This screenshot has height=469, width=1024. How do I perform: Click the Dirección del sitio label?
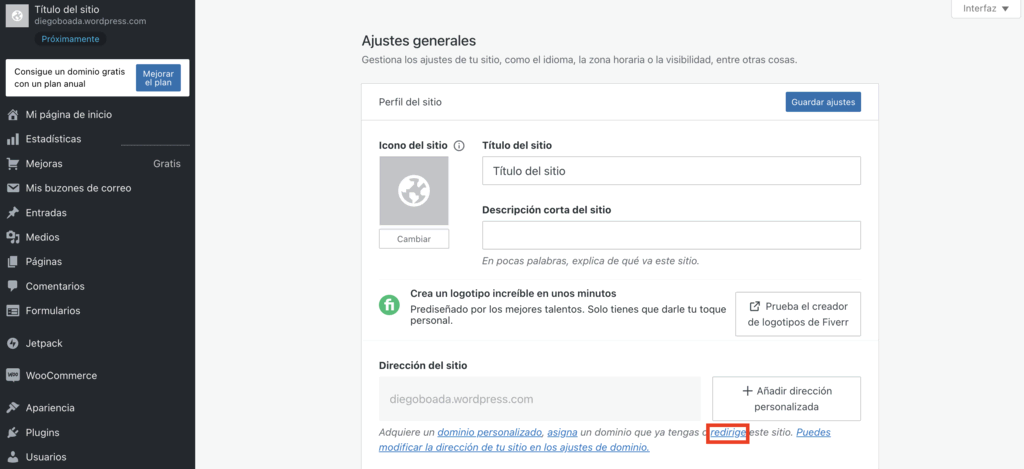point(423,366)
